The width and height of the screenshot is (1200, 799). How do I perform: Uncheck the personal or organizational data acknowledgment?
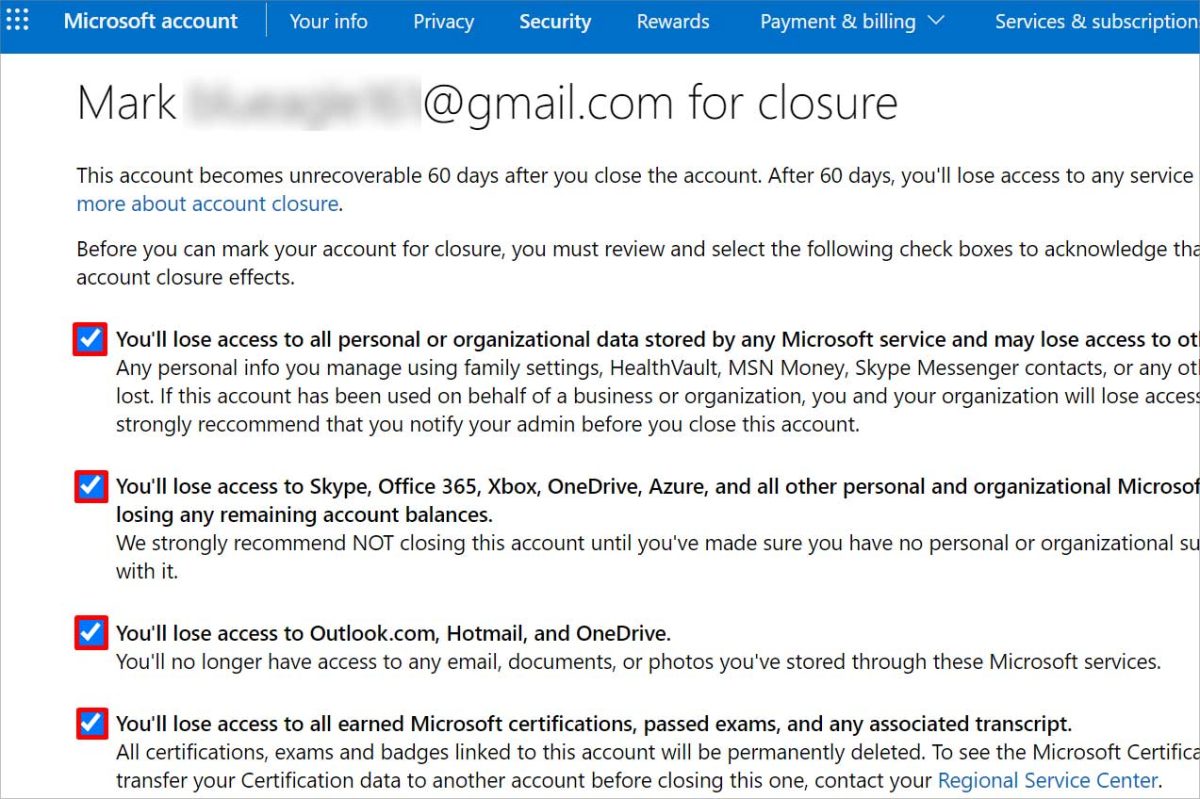tap(89, 339)
